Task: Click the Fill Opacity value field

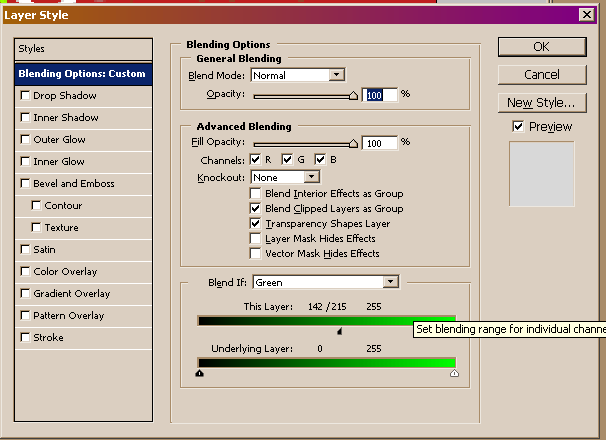Action: point(379,144)
